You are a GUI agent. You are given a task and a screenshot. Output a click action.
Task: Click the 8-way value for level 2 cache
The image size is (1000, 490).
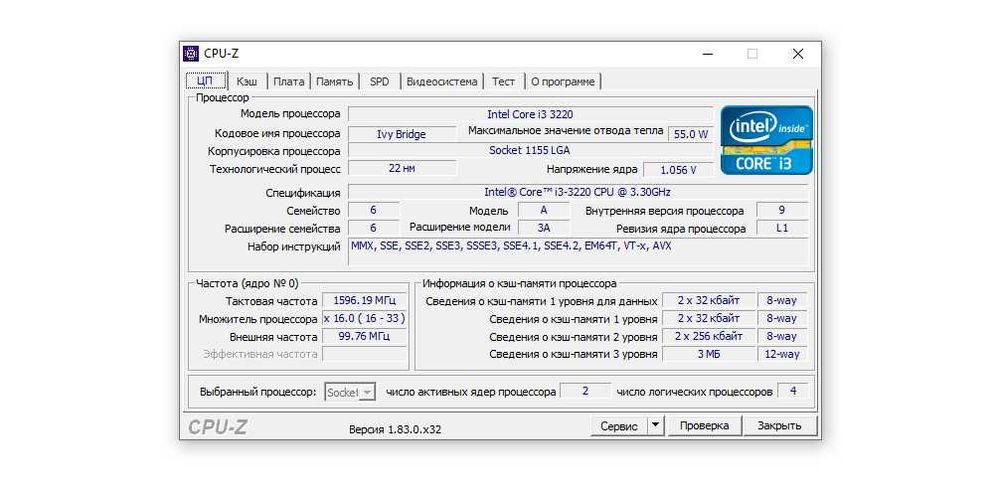(x=782, y=336)
